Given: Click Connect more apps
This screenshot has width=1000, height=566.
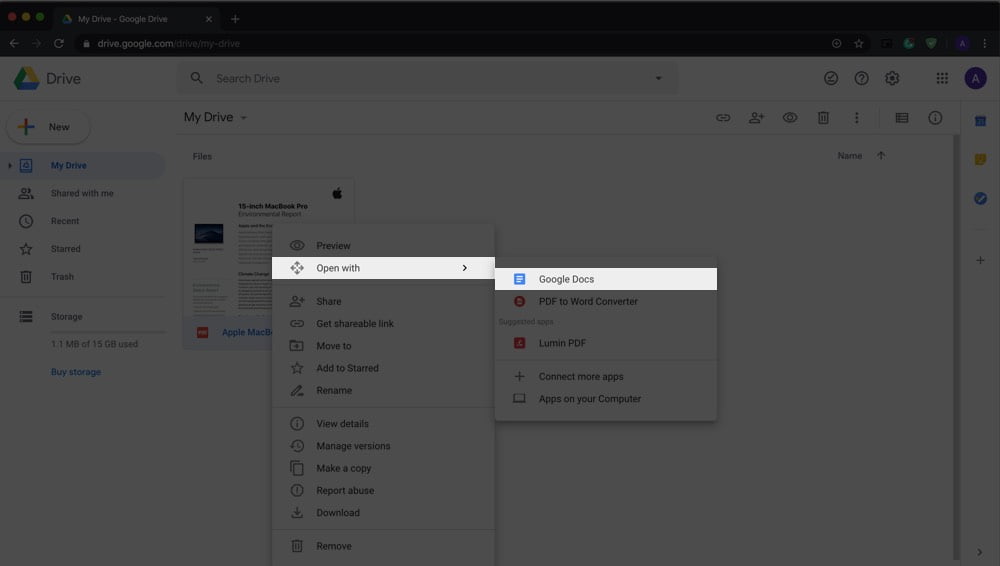Looking at the screenshot, I should [605, 376].
